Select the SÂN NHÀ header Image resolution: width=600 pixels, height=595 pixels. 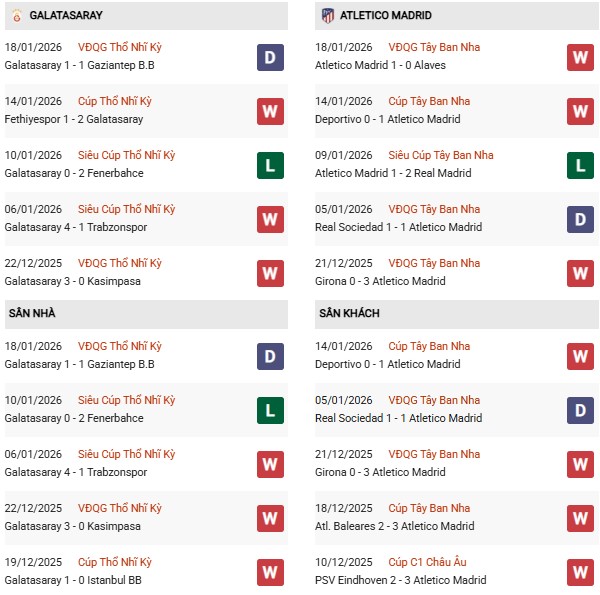(x=32, y=314)
